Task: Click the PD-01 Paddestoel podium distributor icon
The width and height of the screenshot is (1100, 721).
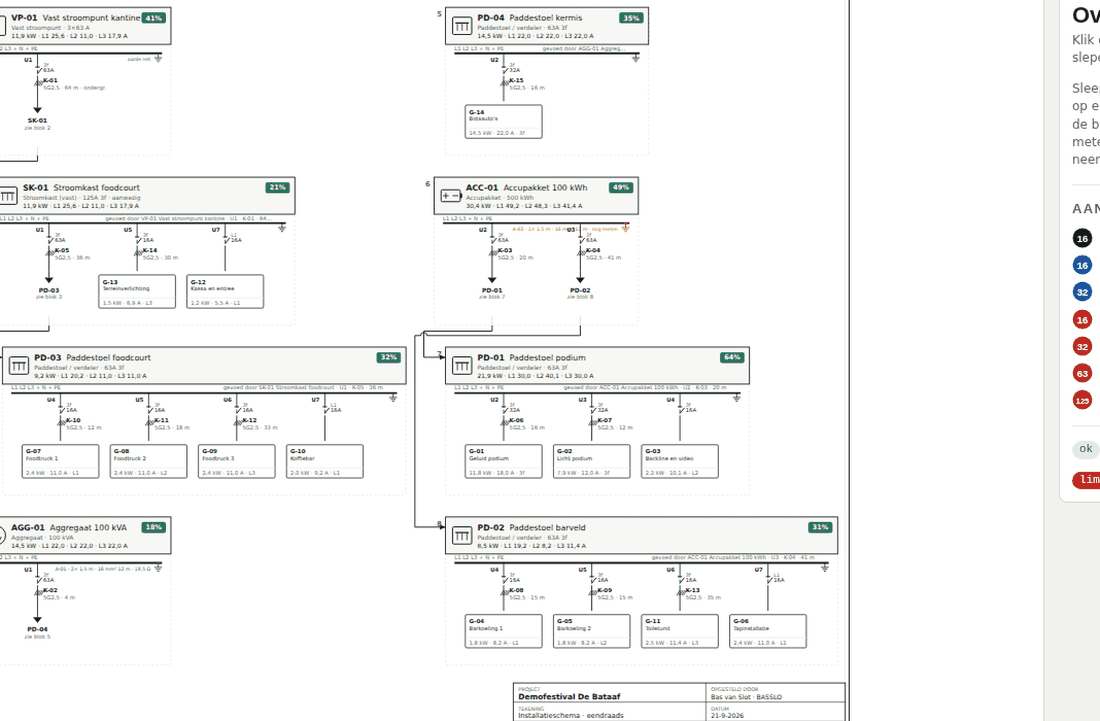Action: [x=462, y=366]
